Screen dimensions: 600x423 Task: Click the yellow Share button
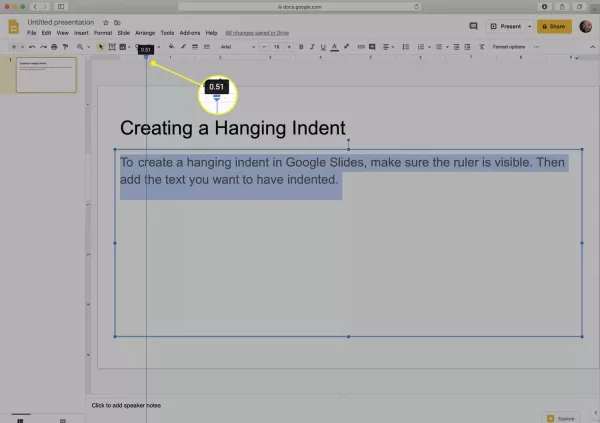[554, 26]
